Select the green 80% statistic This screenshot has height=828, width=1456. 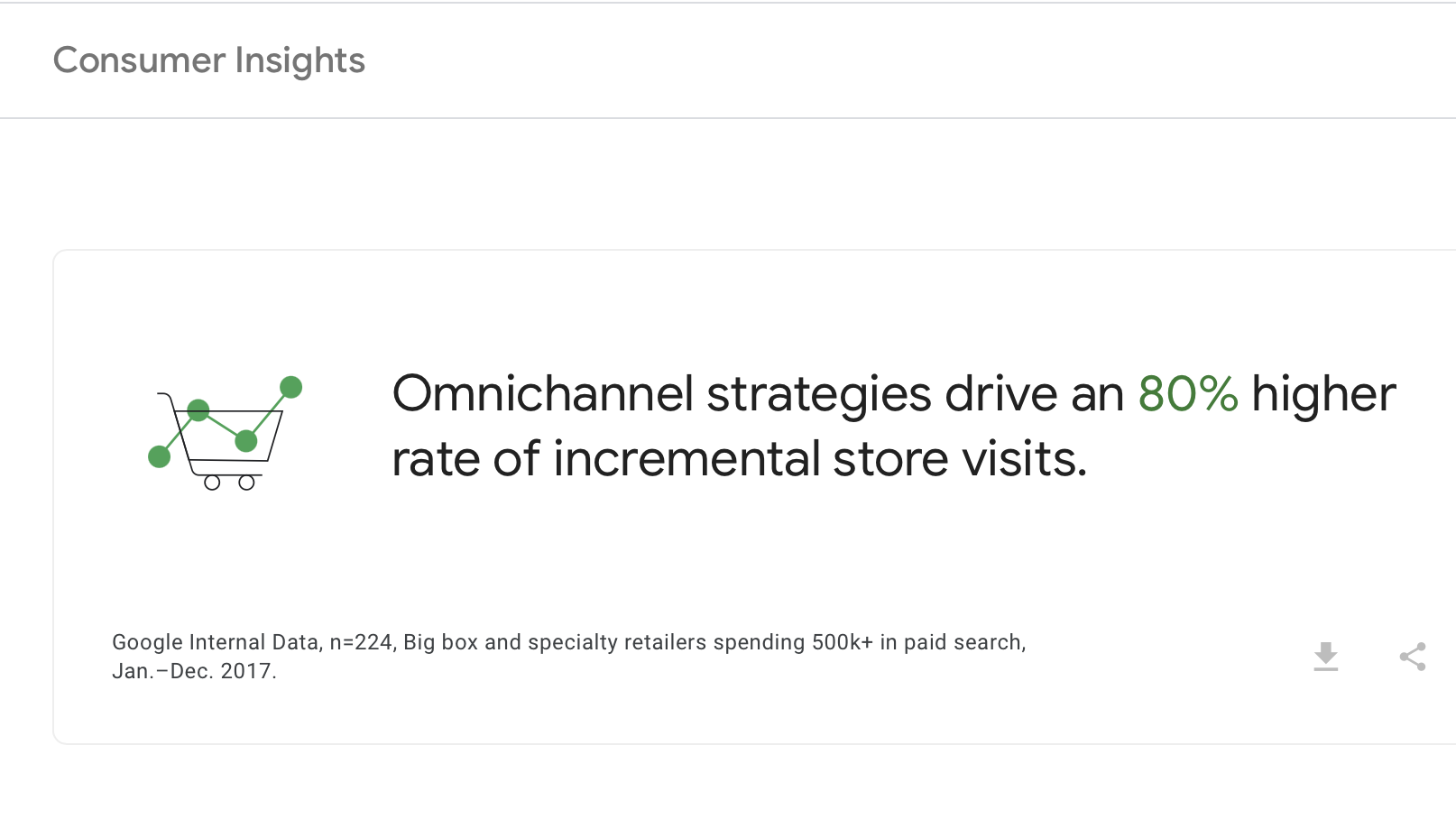tap(1187, 394)
